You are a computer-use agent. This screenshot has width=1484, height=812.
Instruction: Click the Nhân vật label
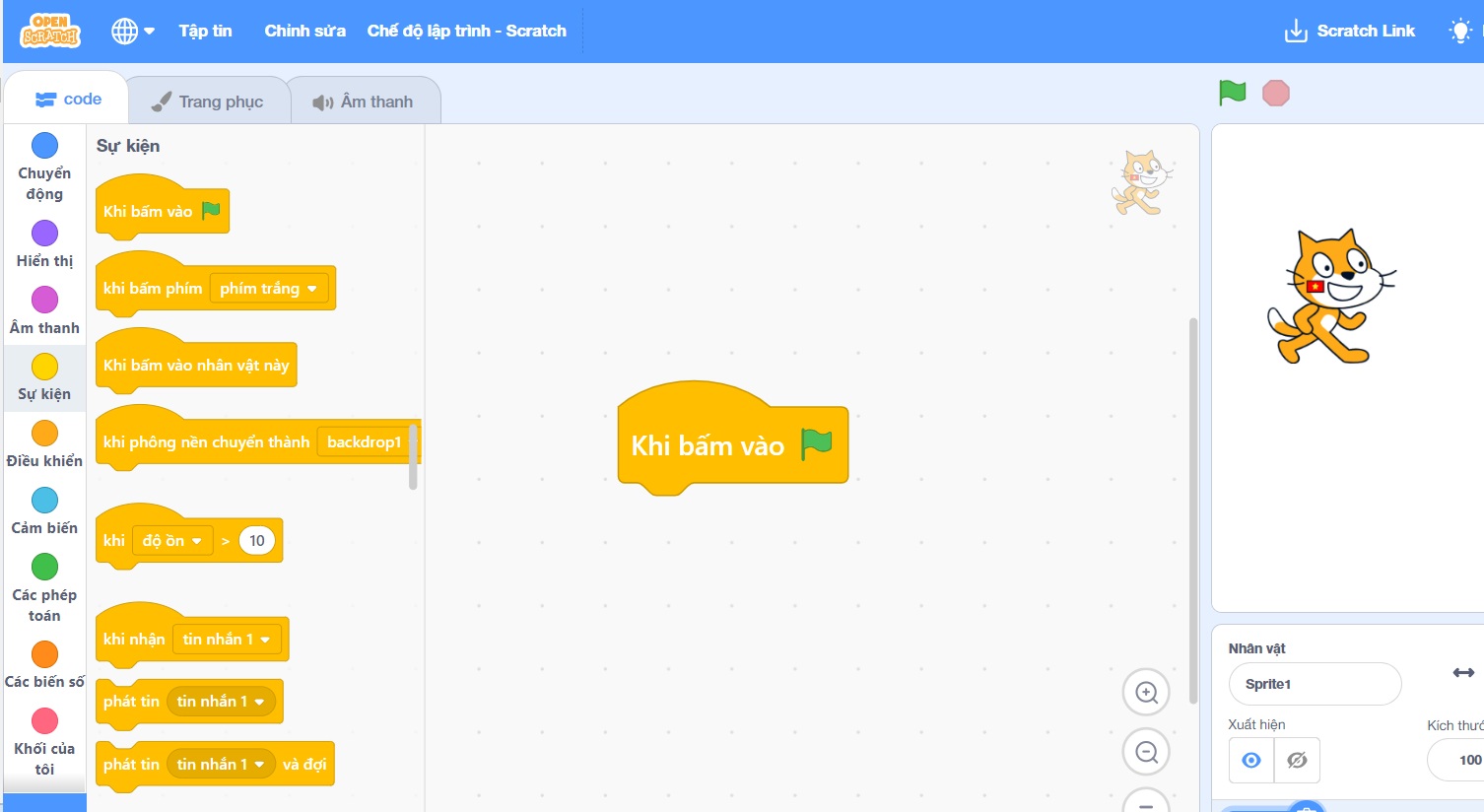1257,648
